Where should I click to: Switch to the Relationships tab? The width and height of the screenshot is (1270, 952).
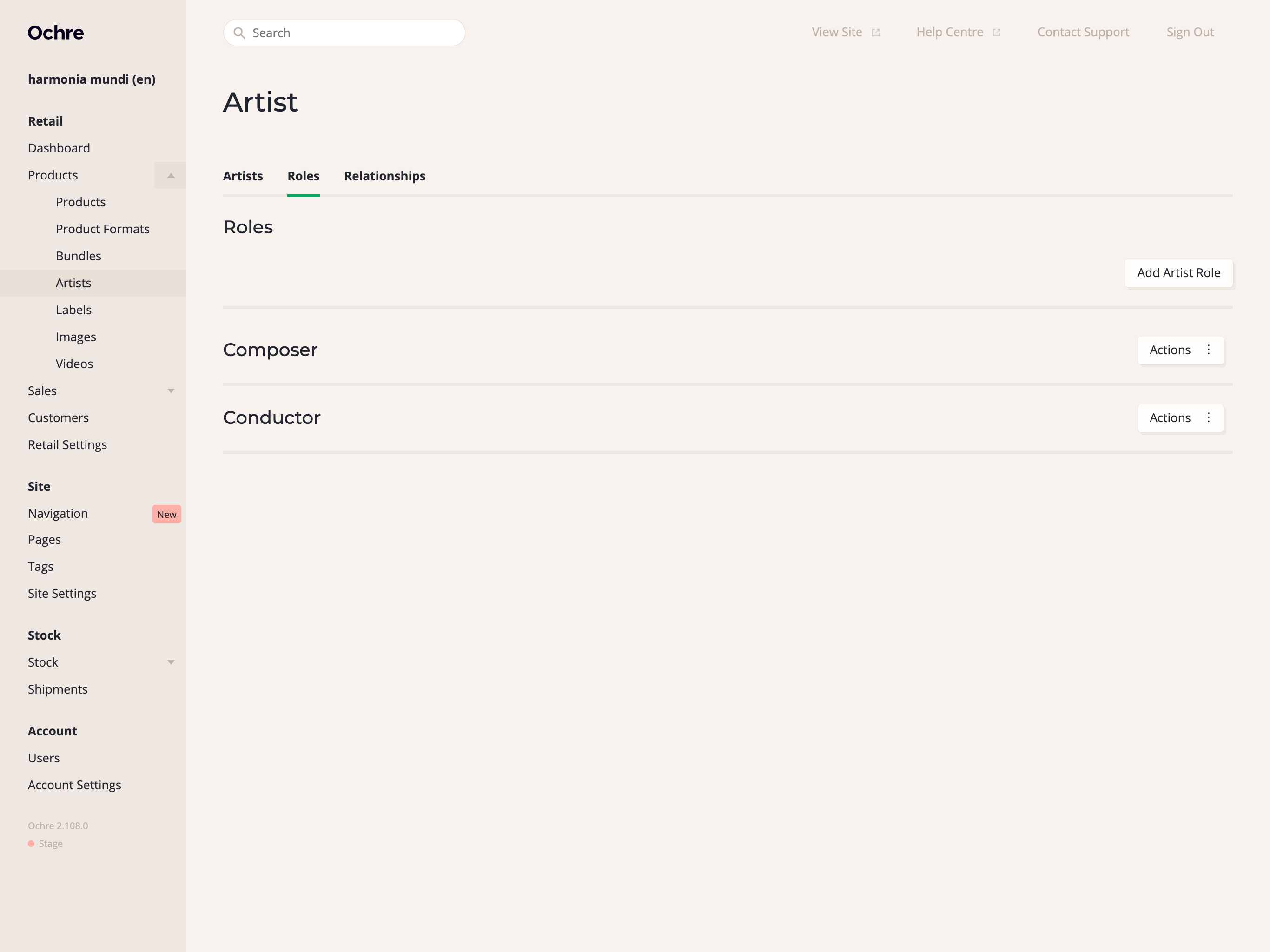(385, 176)
